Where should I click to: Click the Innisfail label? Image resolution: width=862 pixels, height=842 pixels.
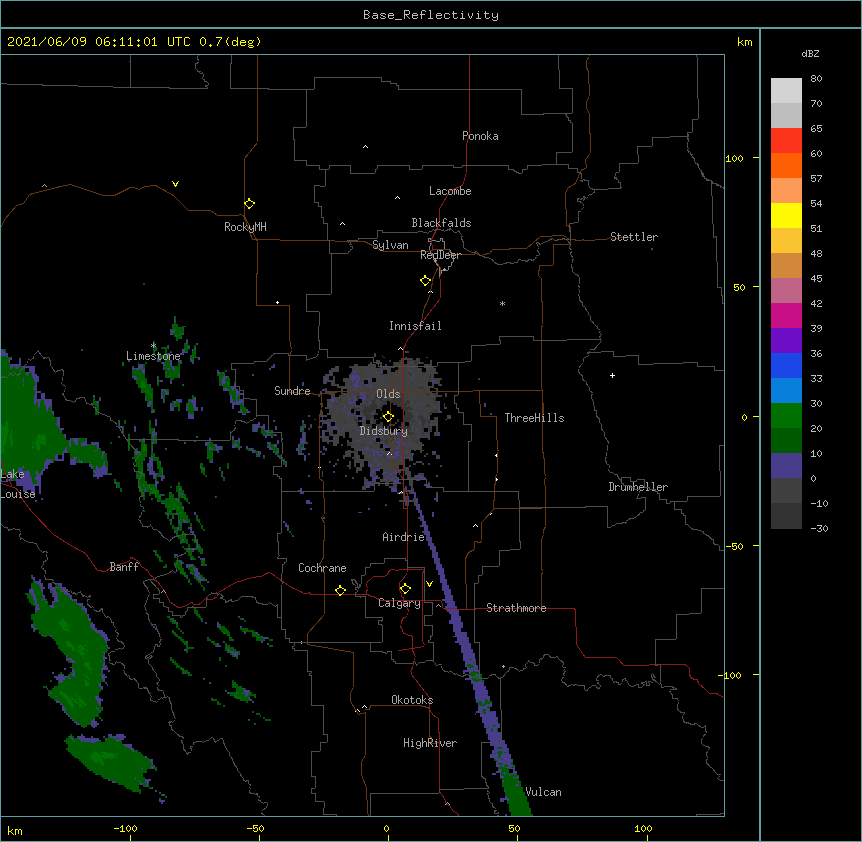coord(415,326)
